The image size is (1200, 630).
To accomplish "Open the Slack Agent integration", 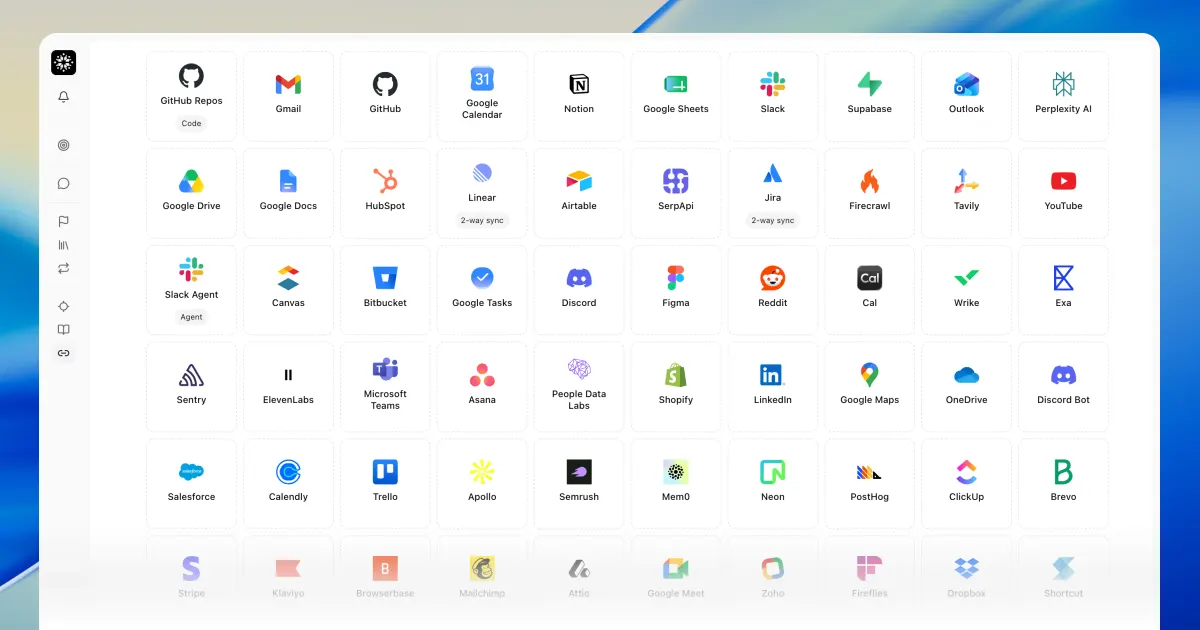I will click(x=191, y=290).
